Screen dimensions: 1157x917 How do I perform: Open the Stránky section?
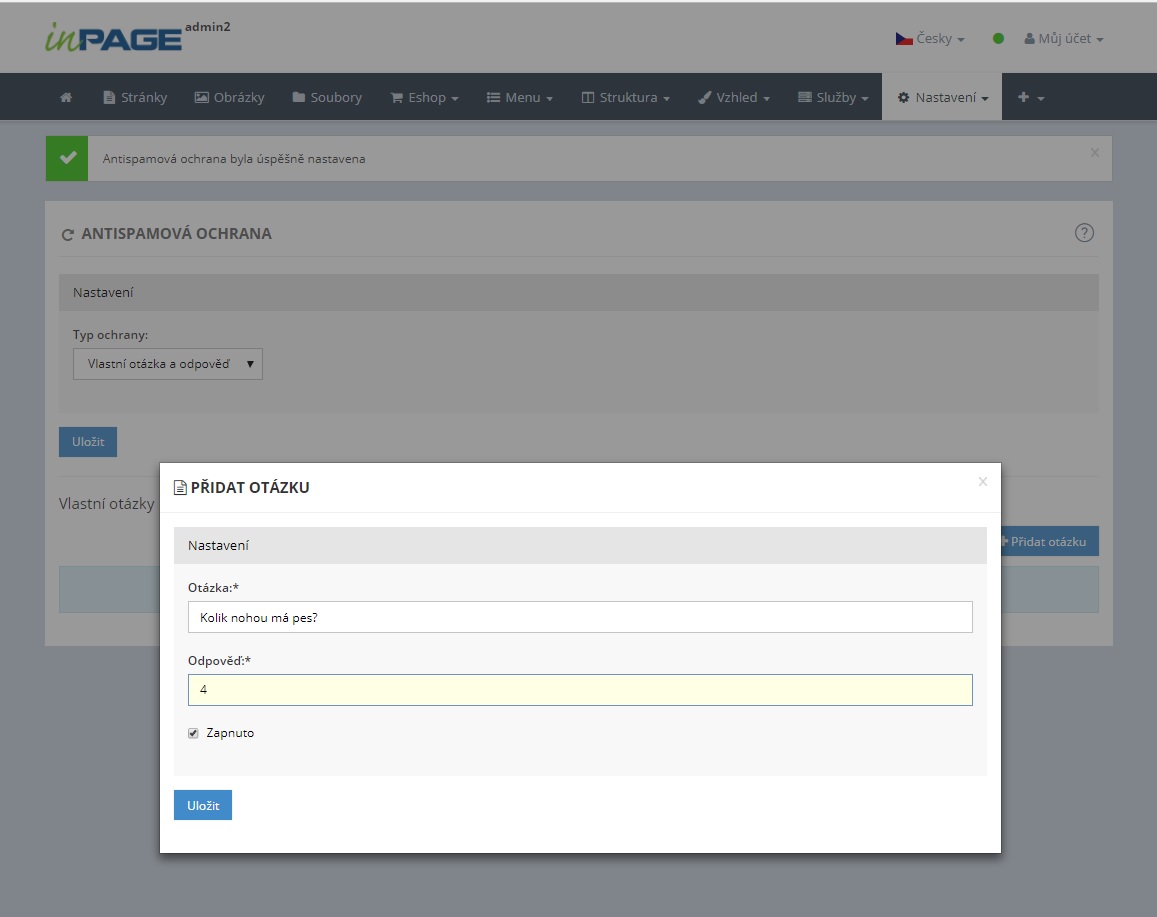[x=135, y=98]
